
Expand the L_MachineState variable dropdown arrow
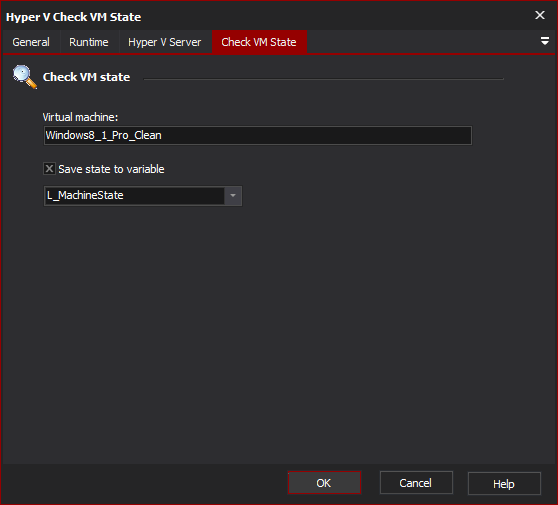click(233, 195)
